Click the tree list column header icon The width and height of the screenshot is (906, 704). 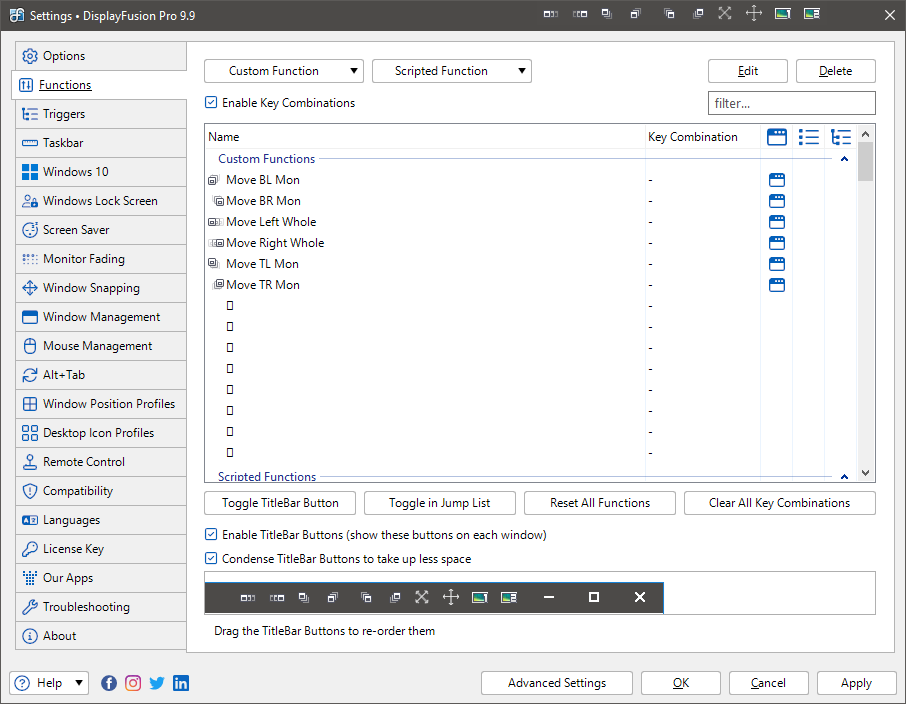point(841,137)
